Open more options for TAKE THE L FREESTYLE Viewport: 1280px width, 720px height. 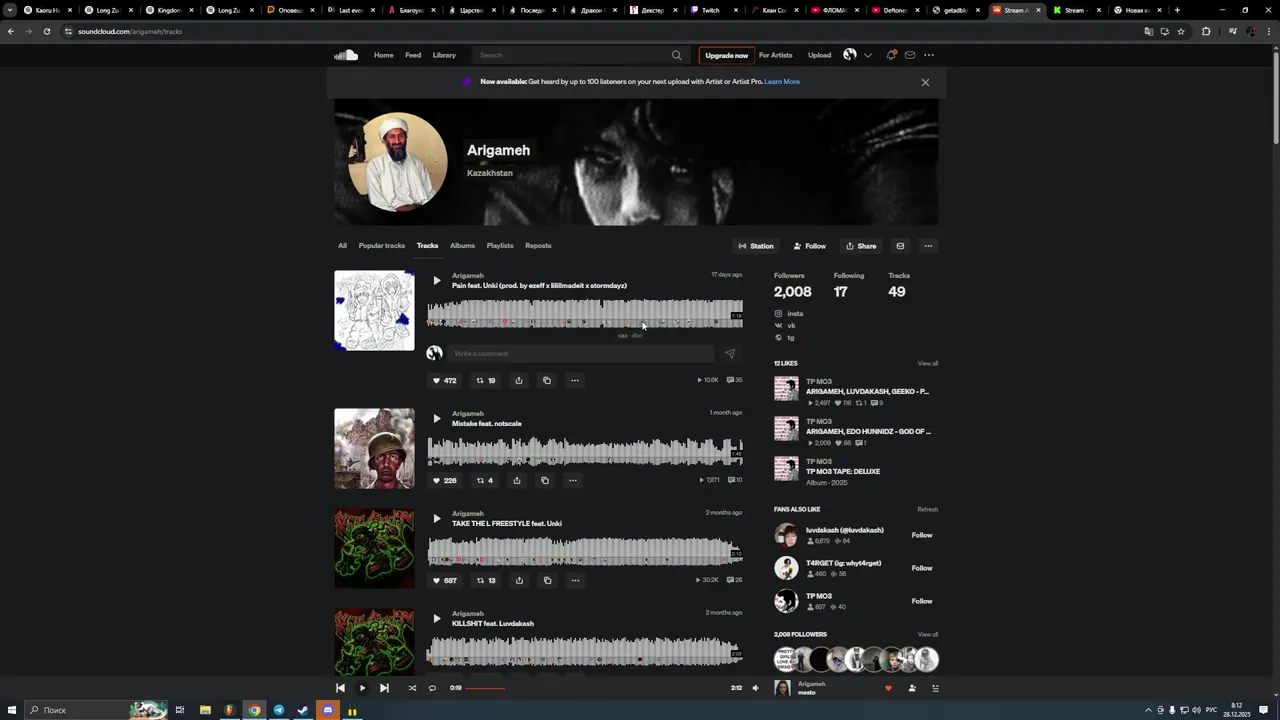(x=575, y=580)
